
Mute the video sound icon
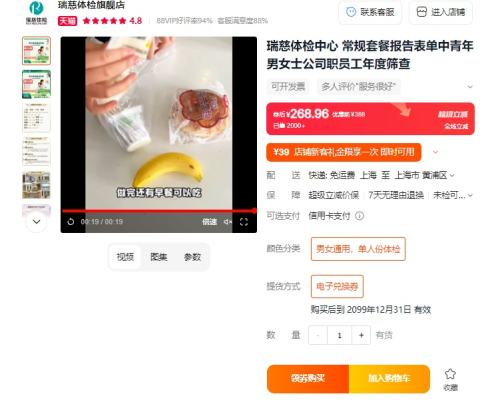228,222
